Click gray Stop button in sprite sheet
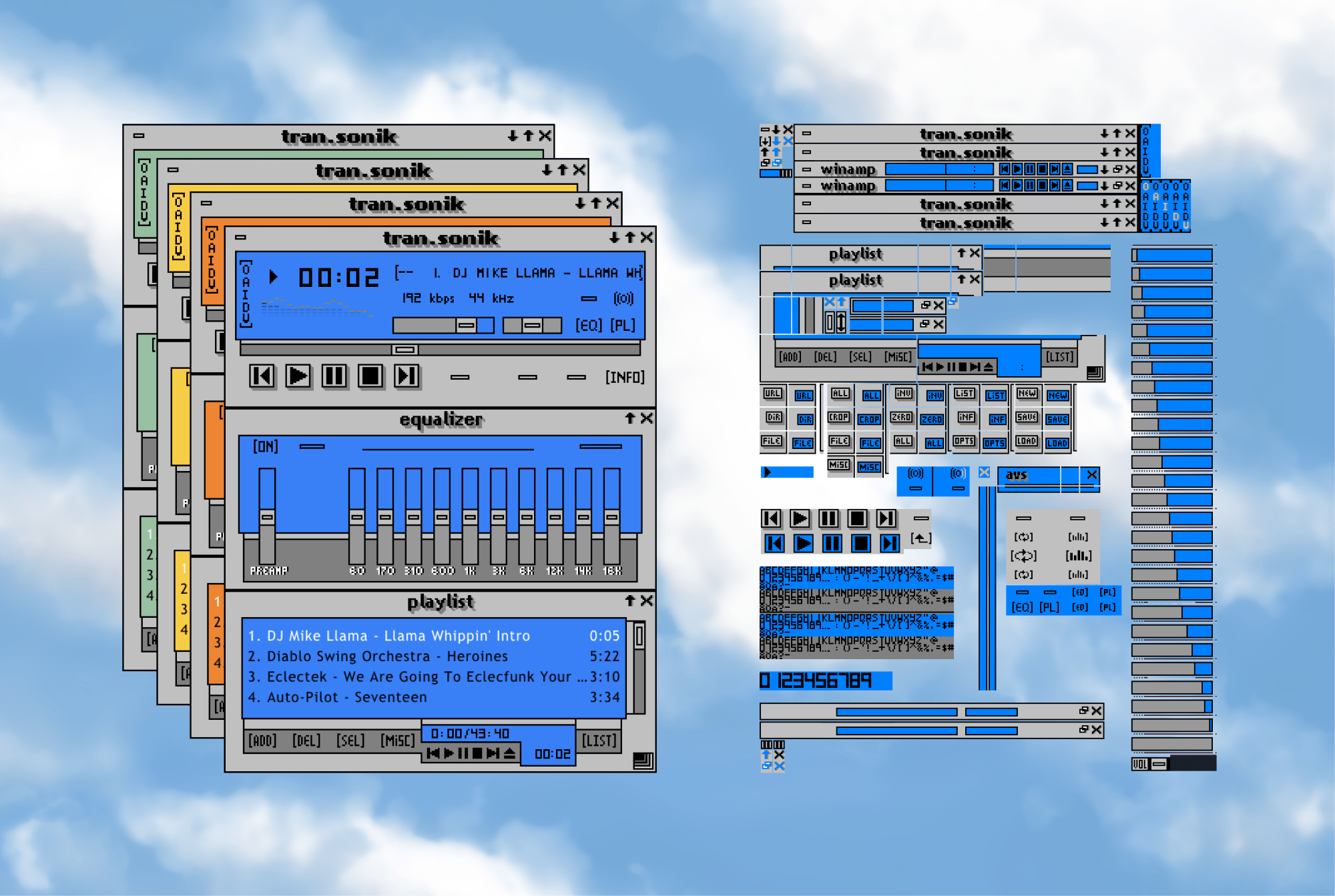Viewport: 1335px width, 896px height. coord(858,518)
